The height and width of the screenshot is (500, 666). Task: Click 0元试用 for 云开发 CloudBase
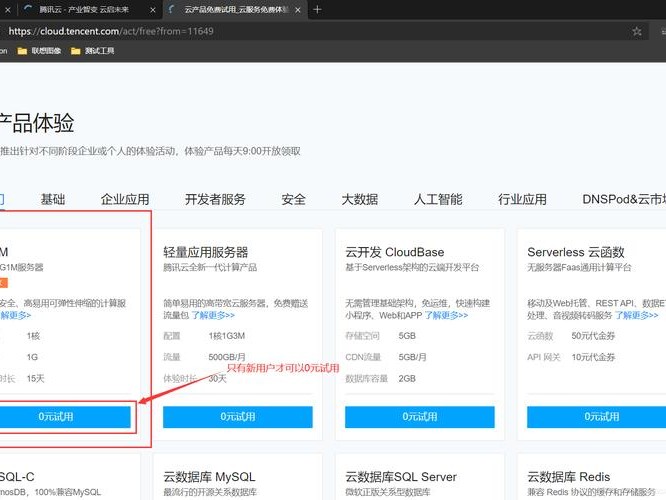[420, 417]
